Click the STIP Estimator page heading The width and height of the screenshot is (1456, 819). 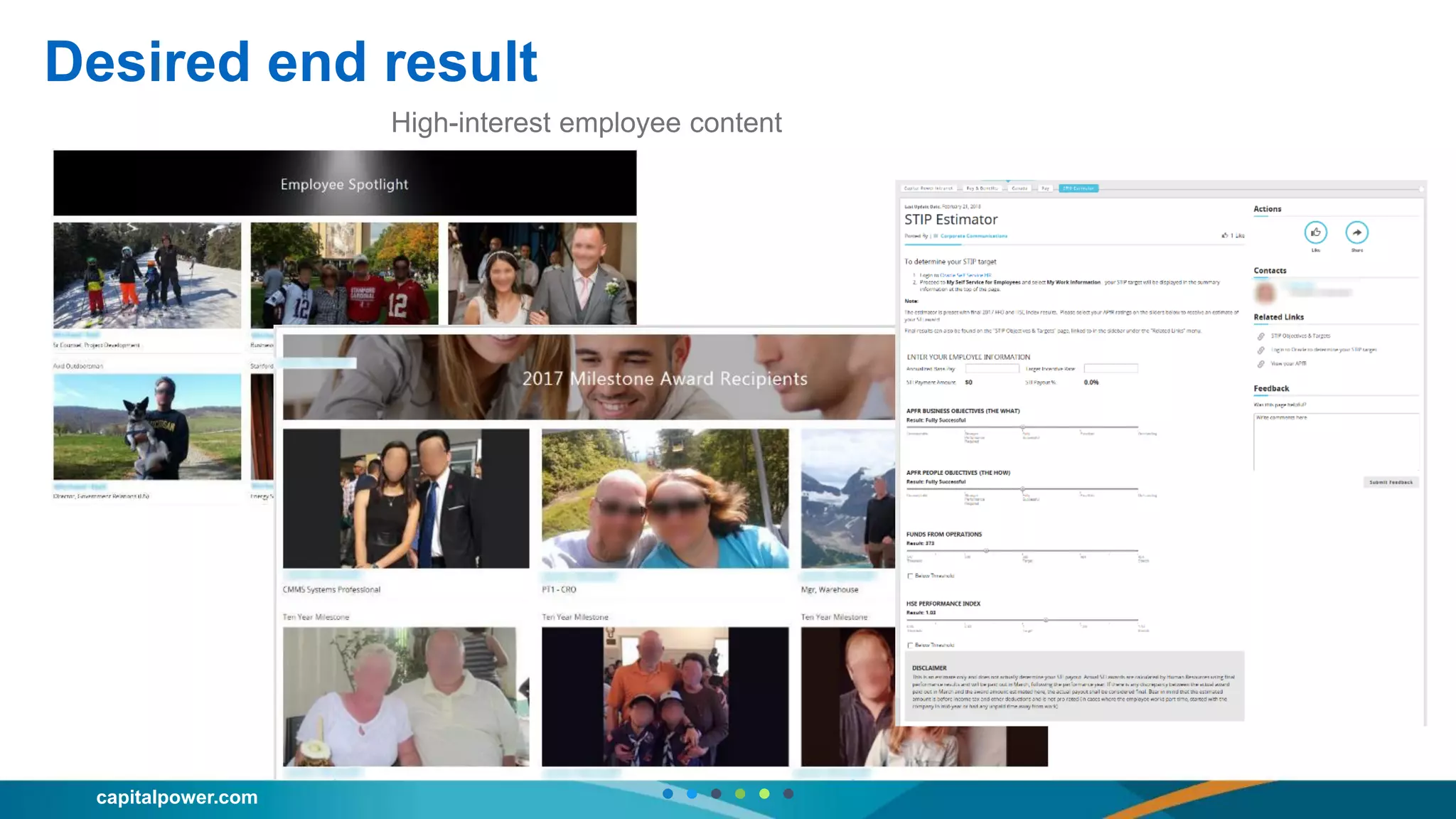point(951,220)
